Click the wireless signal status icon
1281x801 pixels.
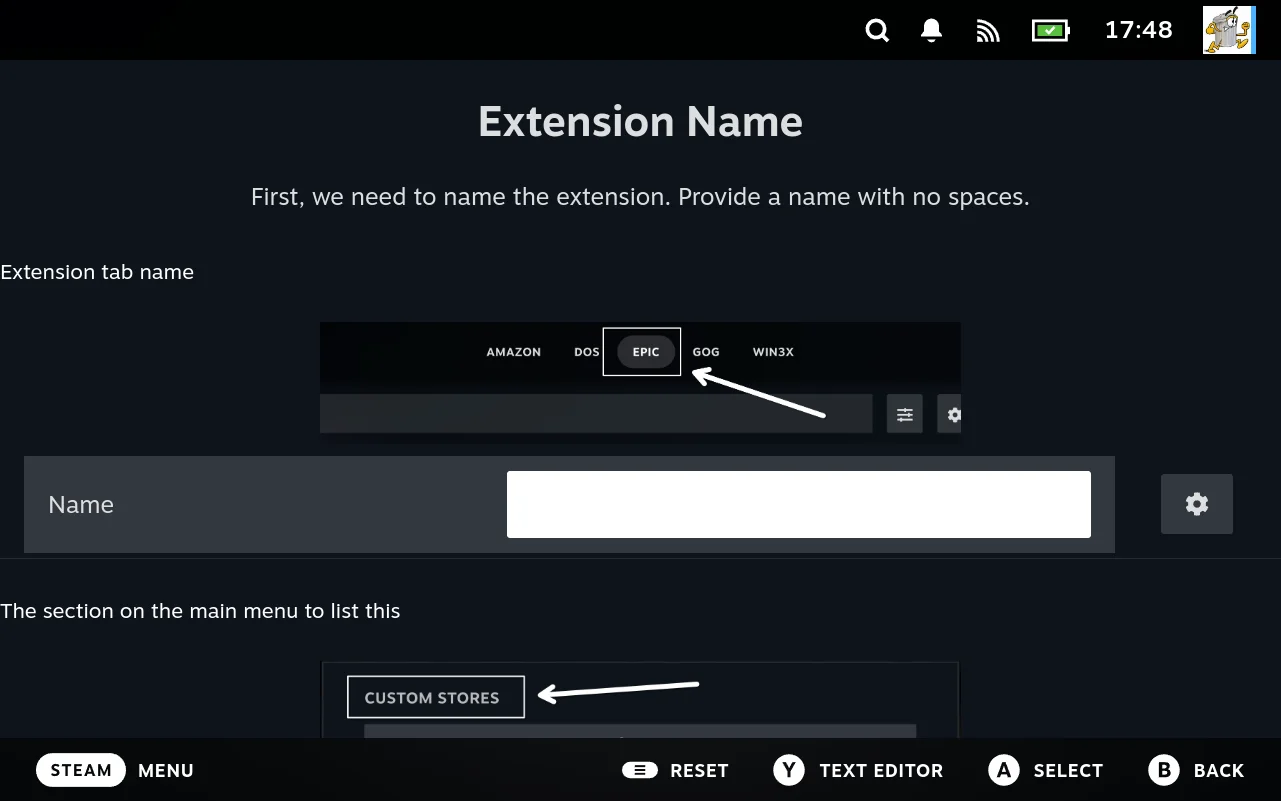click(988, 31)
